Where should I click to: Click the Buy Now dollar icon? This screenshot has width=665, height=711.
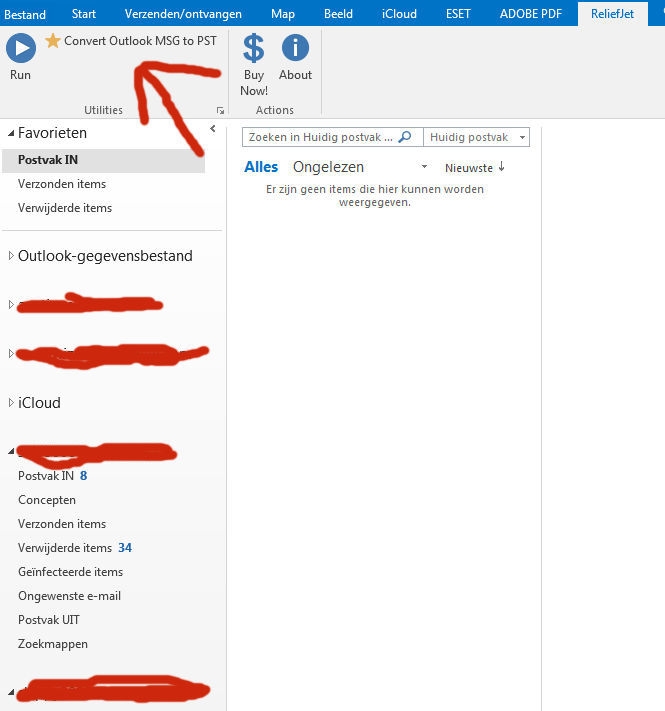(x=253, y=48)
